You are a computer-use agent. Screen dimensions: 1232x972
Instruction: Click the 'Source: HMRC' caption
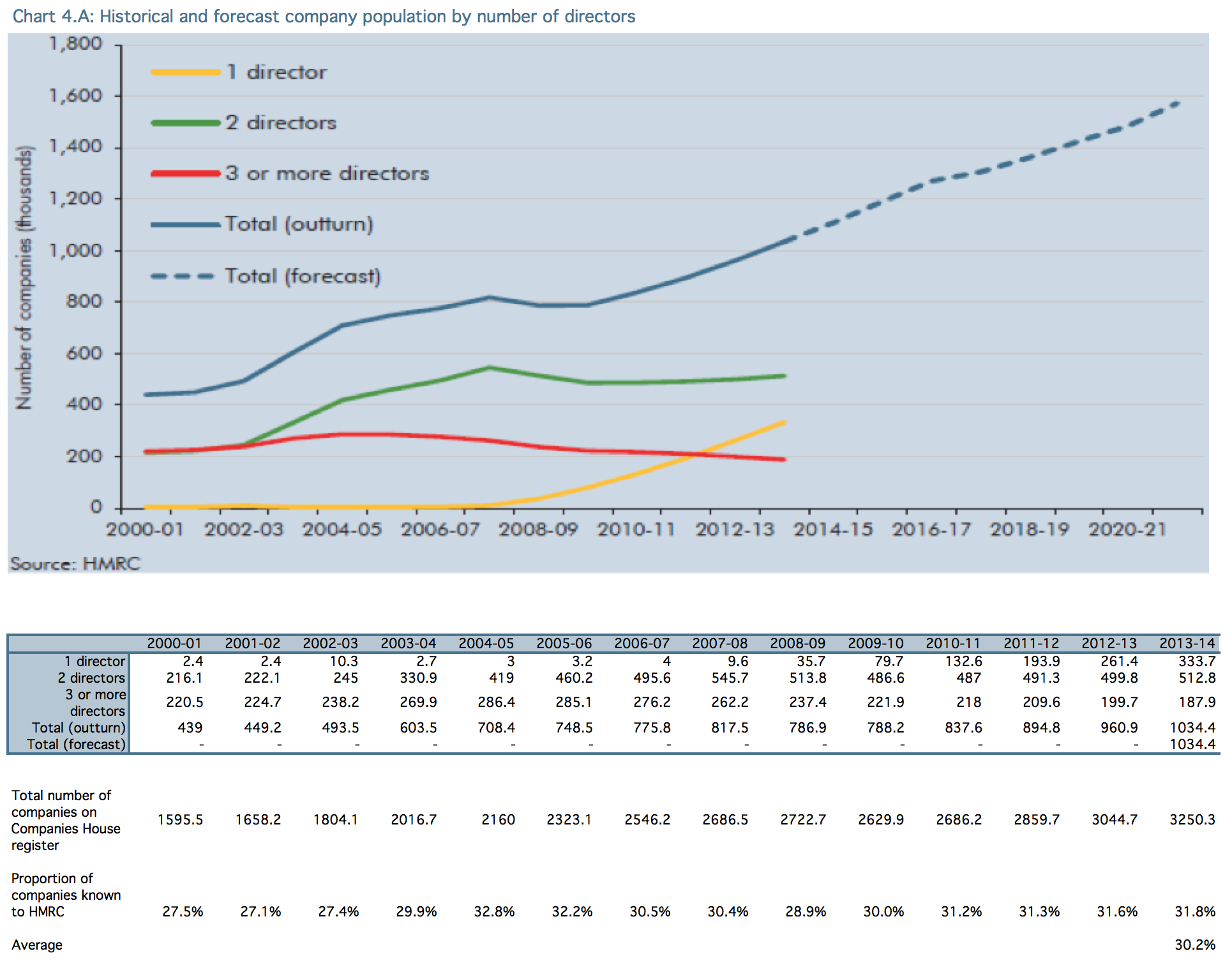pyautogui.click(x=75, y=564)
